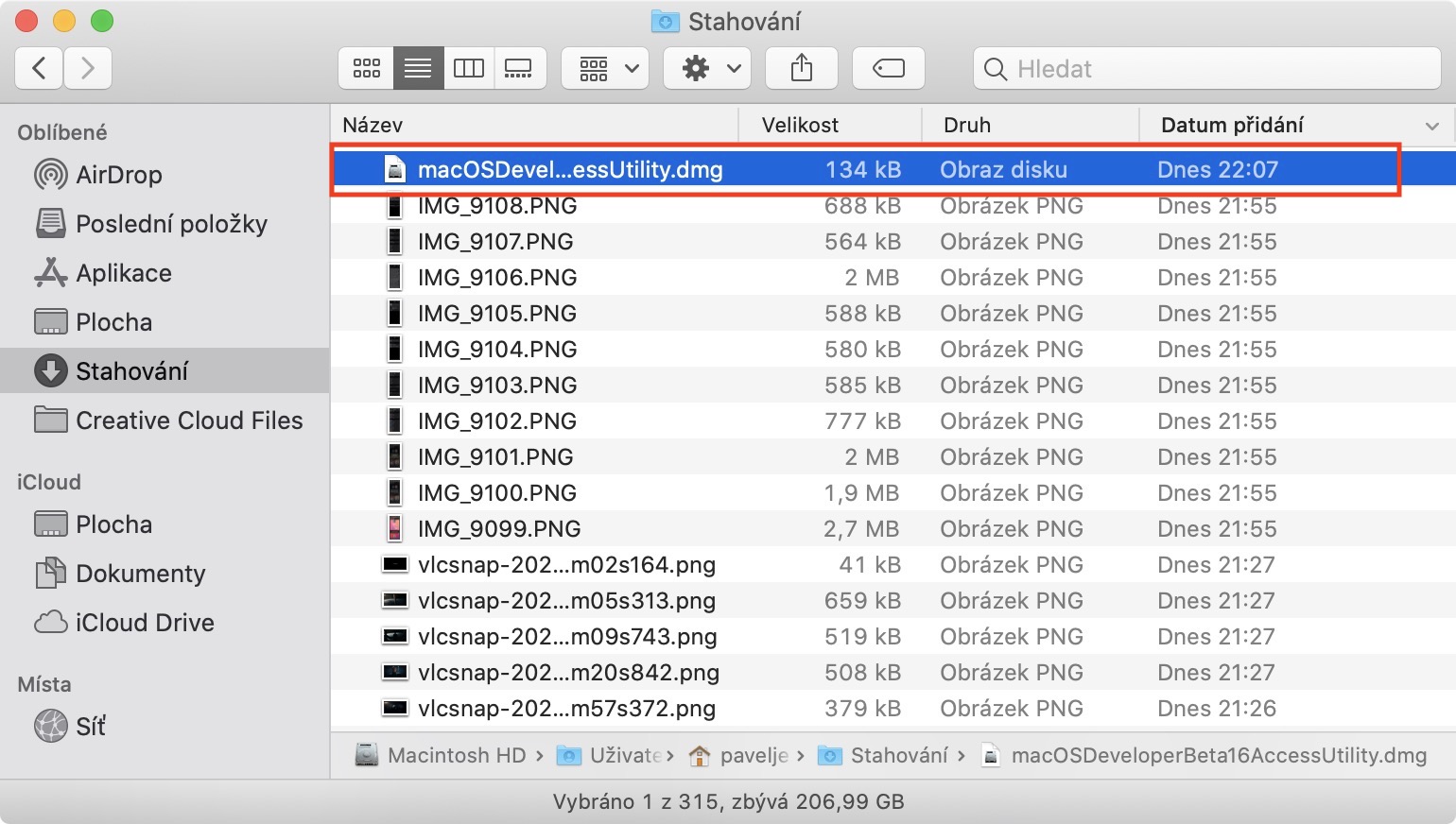Select the vlcsnap-202...m20s842.png file
The image size is (1456, 824).
click(893, 673)
